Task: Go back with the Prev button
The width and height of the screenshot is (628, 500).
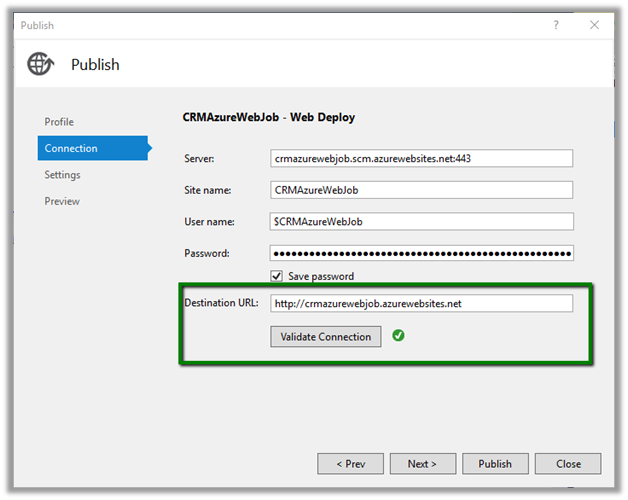Action: click(x=350, y=464)
